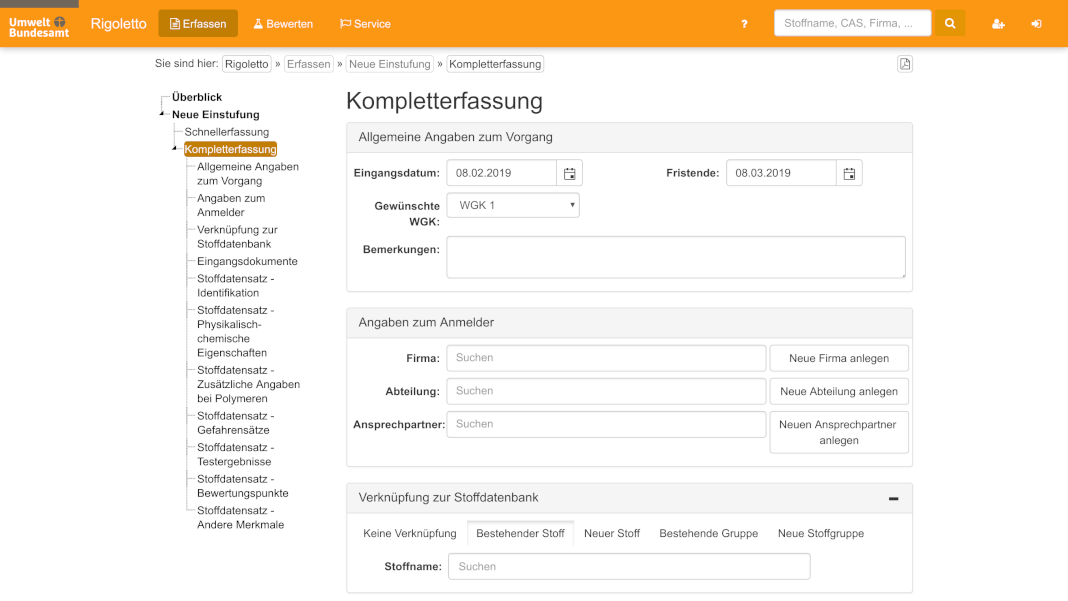Screen dimensions: 1068x601
Task: Open Stoffdatensatz - Zusätzliche Angaben bei Polymeren
Action: tap(249, 384)
